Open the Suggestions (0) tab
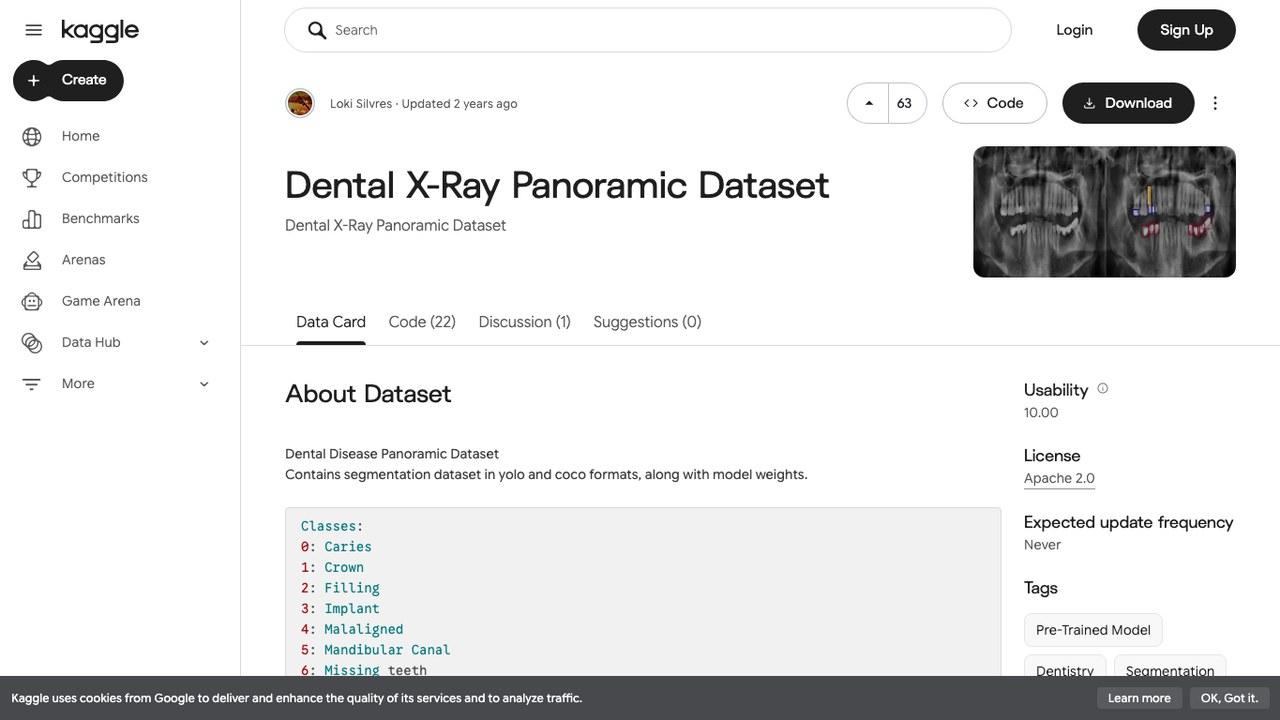Image resolution: width=1280 pixels, height=720 pixels. pos(647,322)
